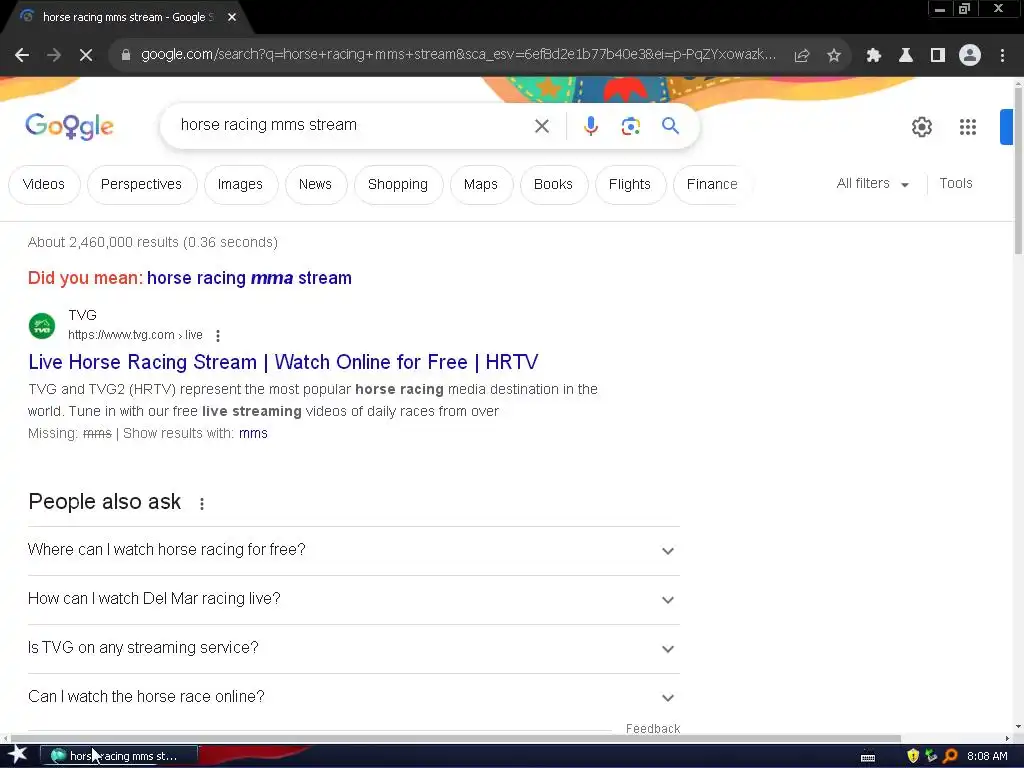Image resolution: width=1024 pixels, height=768 pixels.
Task: Submit search with magnifier icon
Action: click(671, 125)
